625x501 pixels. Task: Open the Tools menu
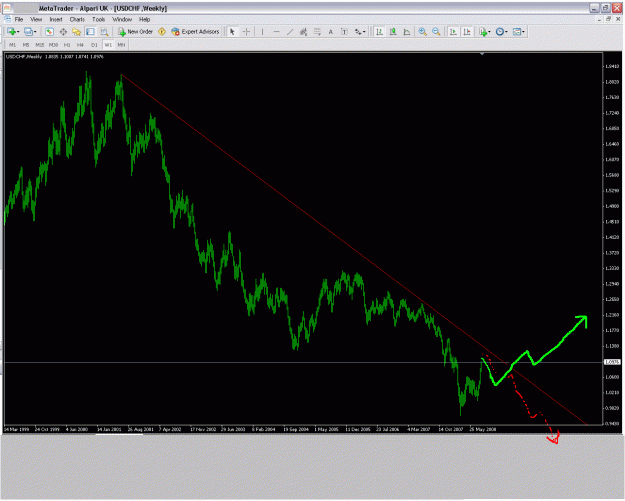[x=98, y=20]
